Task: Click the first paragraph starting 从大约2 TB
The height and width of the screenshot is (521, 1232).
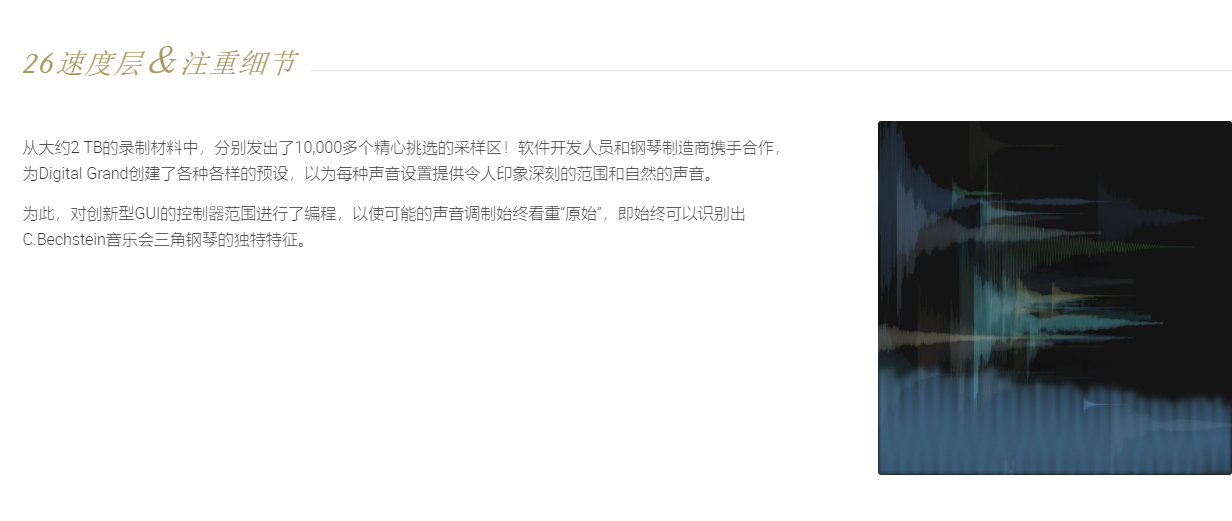Action: click(x=402, y=161)
